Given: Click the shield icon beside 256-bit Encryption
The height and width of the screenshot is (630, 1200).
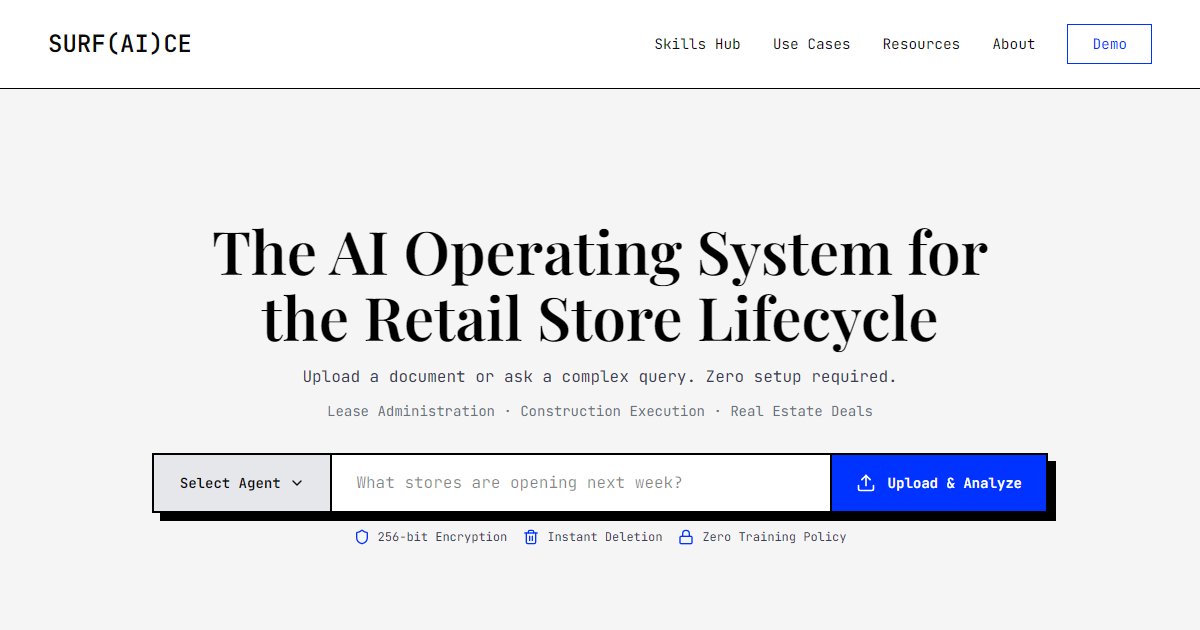Looking at the screenshot, I should coord(362,537).
